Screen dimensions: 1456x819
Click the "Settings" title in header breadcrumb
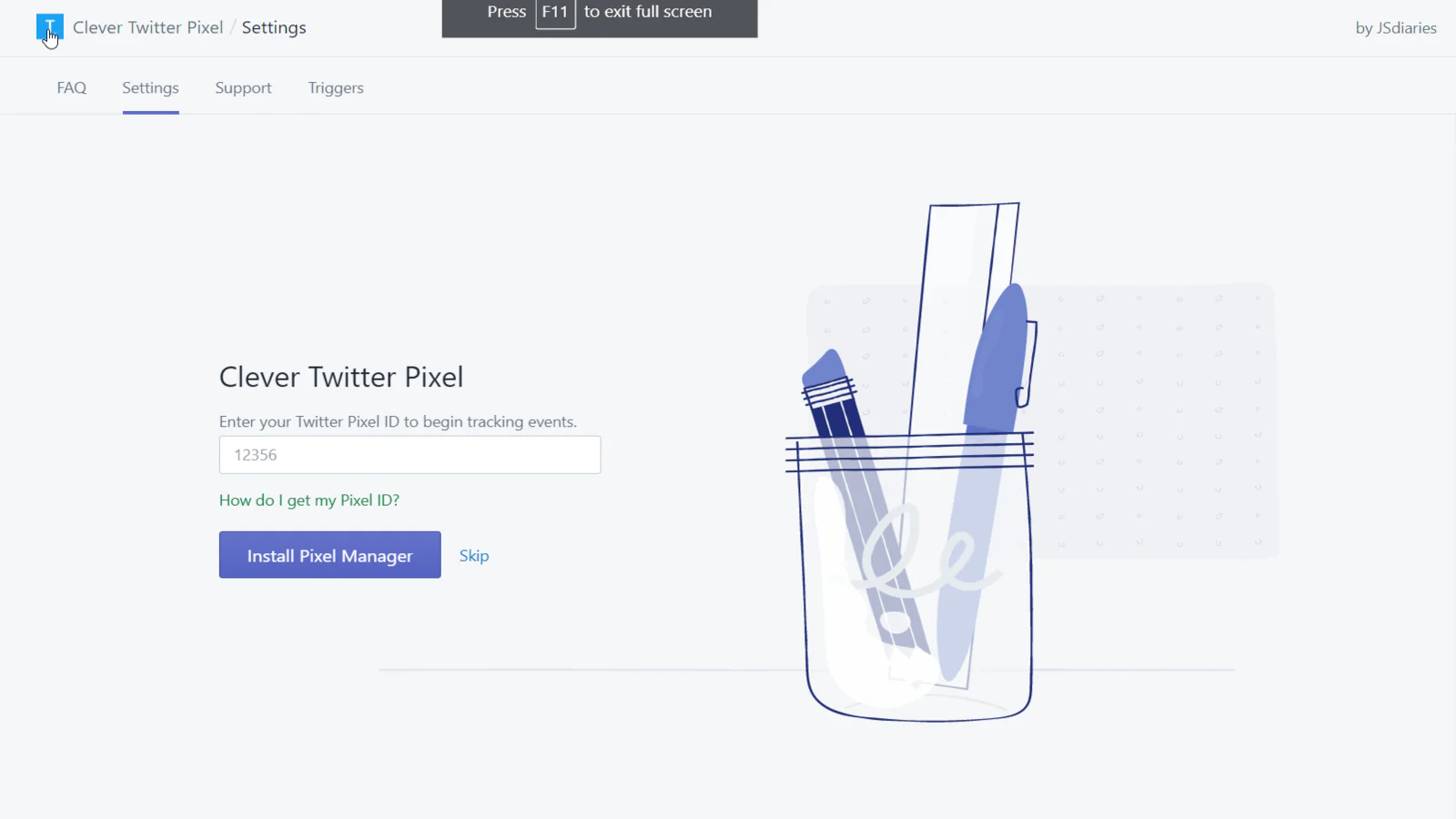click(x=274, y=28)
